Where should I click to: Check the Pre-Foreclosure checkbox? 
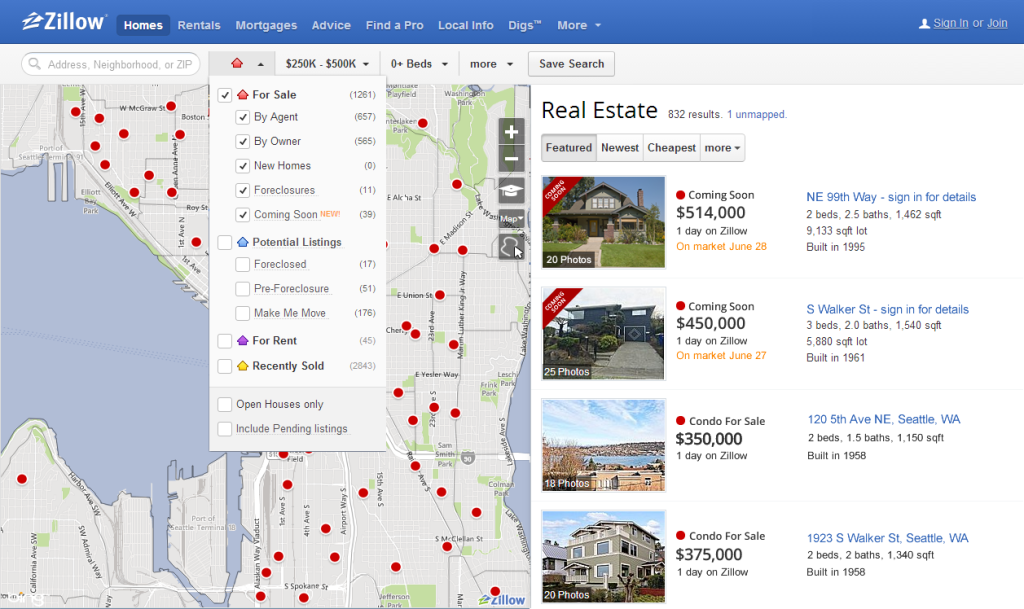point(242,289)
